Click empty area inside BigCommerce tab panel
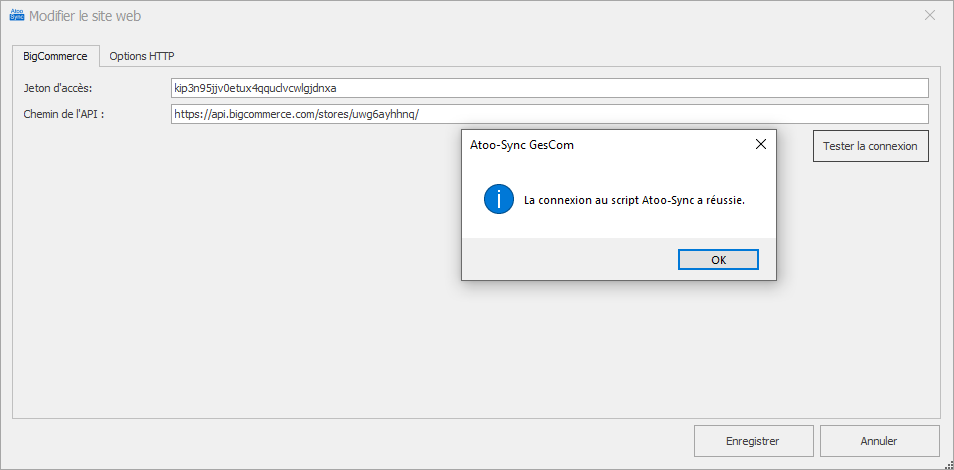Screen dimensions: 954x470 pyautogui.click(x=243, y=274)
